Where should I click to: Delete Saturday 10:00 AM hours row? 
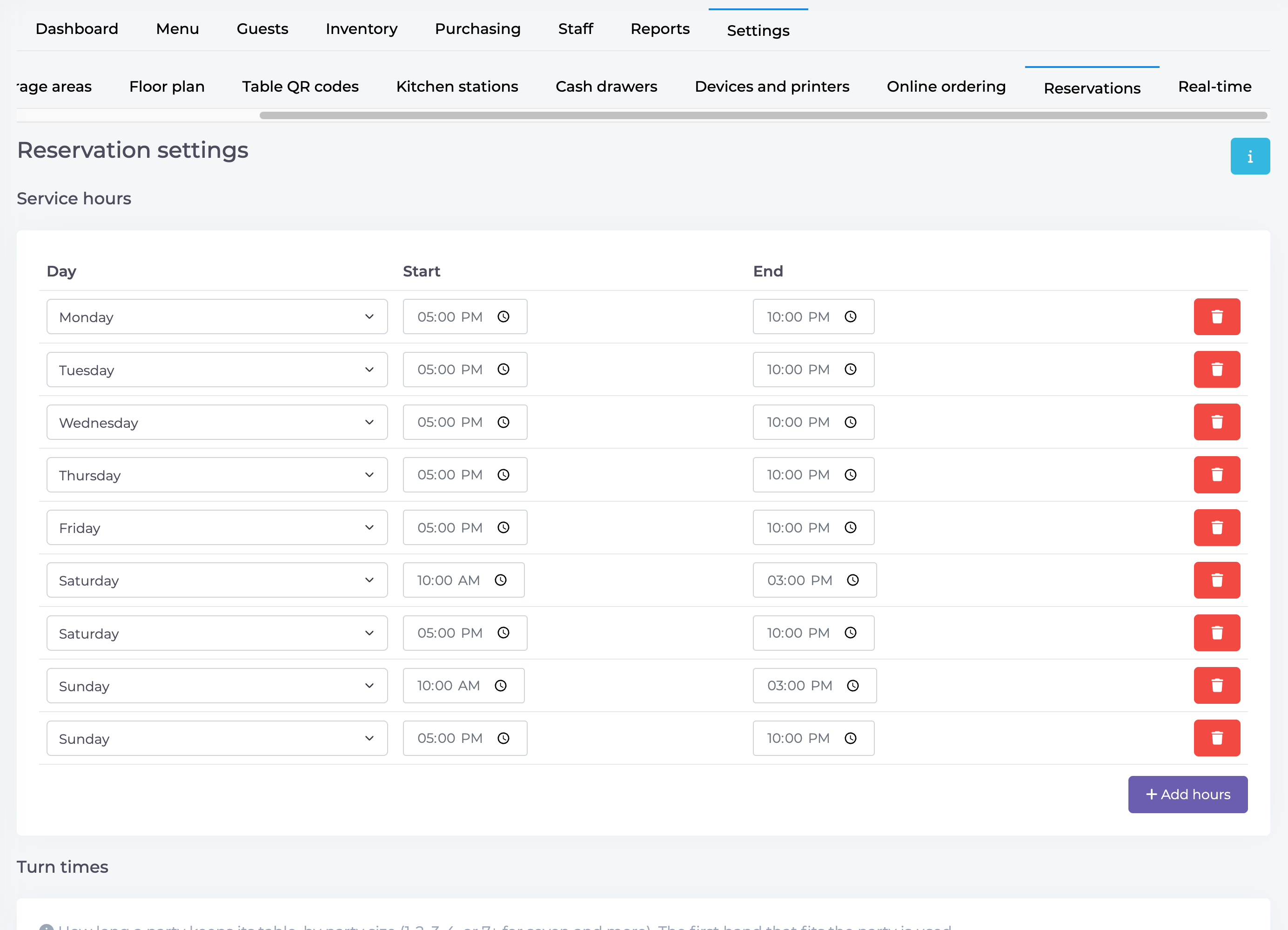(1216, 580)
